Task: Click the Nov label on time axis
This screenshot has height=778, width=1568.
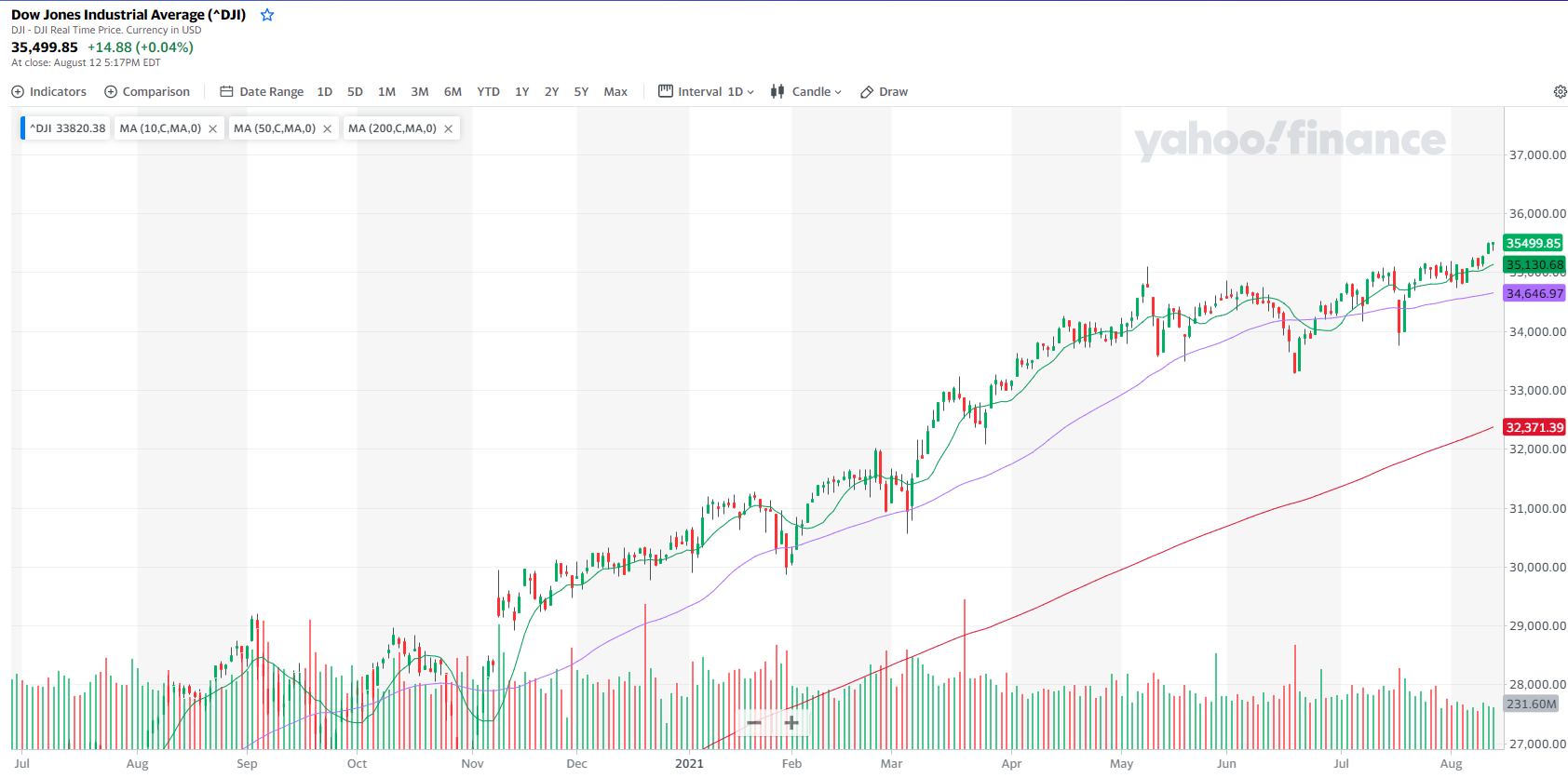Action: [472, 763]
